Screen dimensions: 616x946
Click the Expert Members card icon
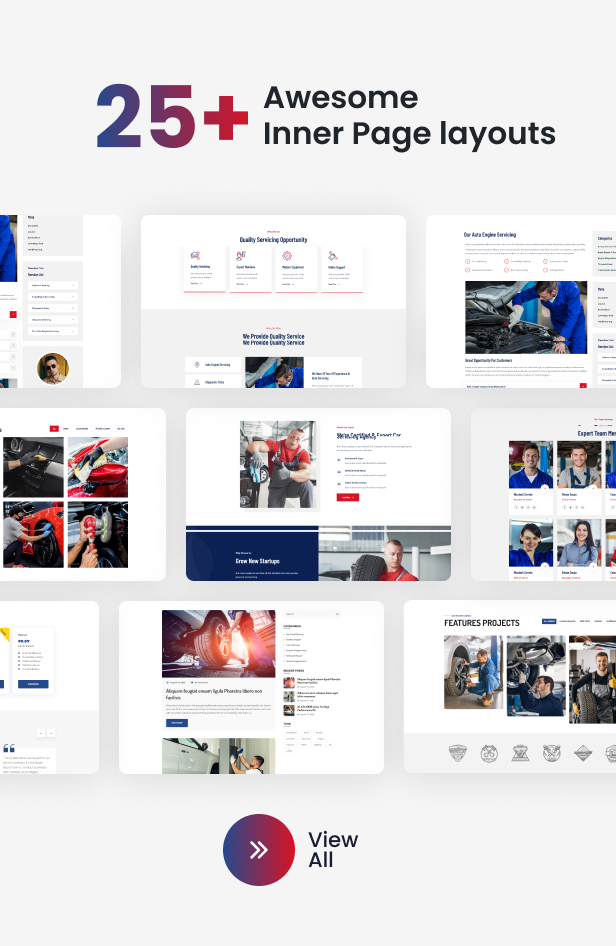(241, 256)
